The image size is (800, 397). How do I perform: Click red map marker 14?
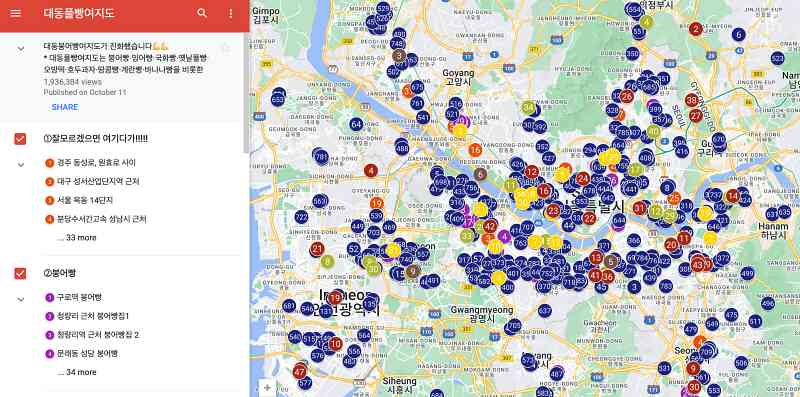pos(733,195)
